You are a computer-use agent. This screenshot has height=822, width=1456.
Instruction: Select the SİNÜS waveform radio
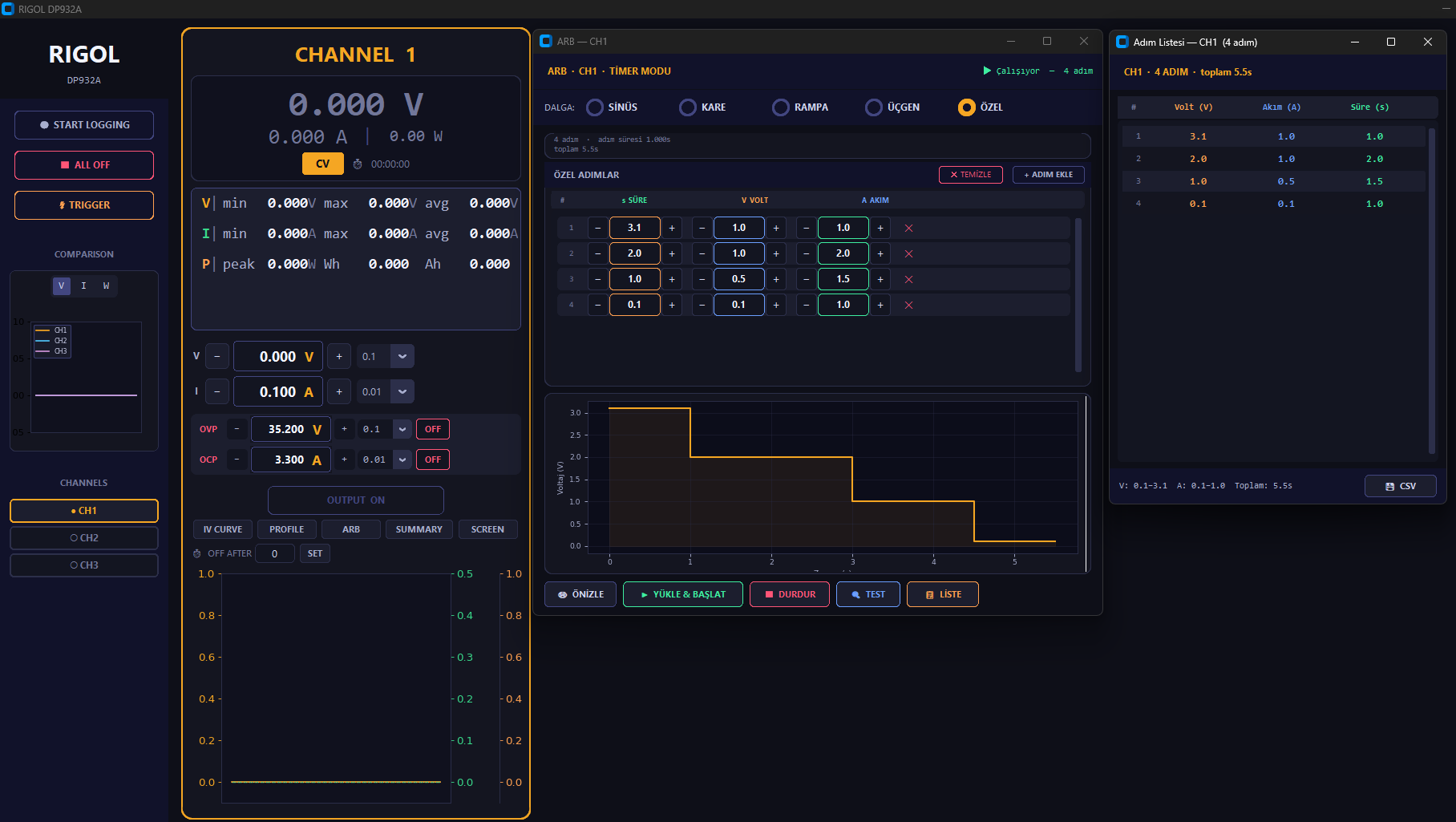coord(595,107)
